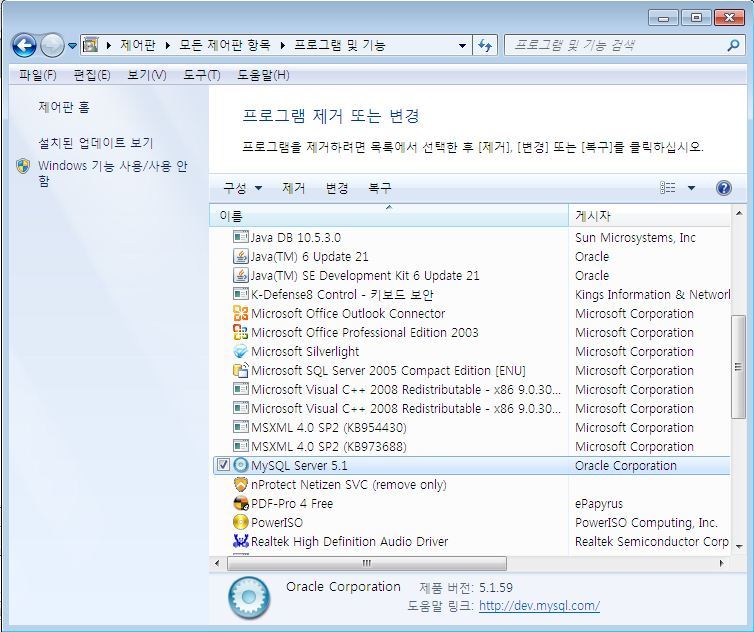Open the 구성 dropdown menu
Image resolution: width=754 pixels, height=632 pixels.
pyautogui.click(x=243, y=188)
